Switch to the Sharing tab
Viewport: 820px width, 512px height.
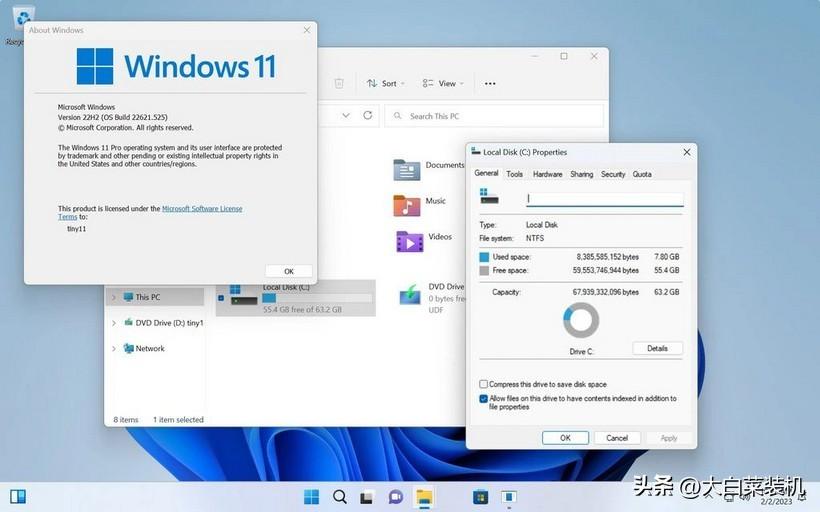point(582,174)
